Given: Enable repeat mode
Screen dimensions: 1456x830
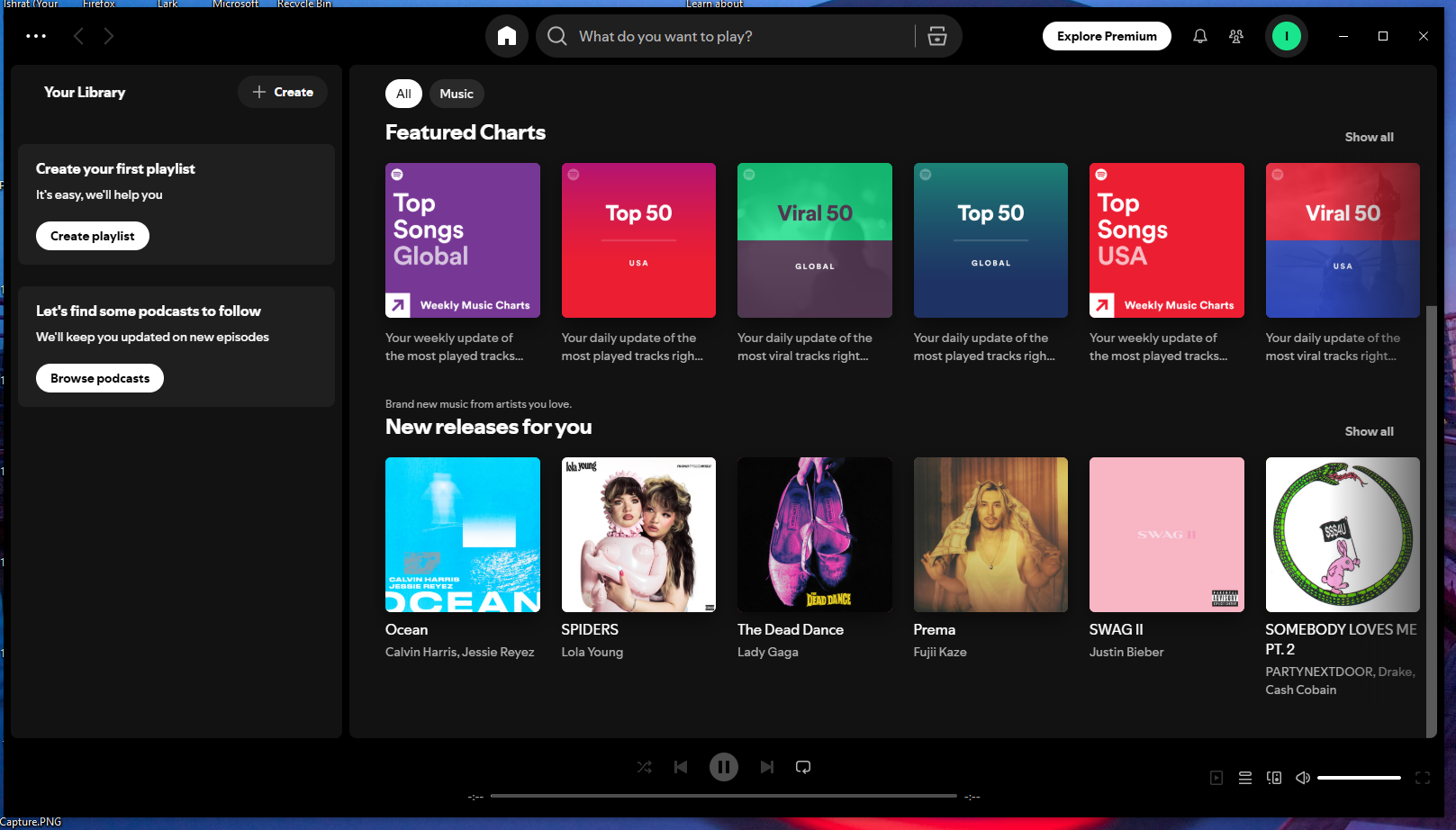Looking at the screenshot, I should 802,766.
